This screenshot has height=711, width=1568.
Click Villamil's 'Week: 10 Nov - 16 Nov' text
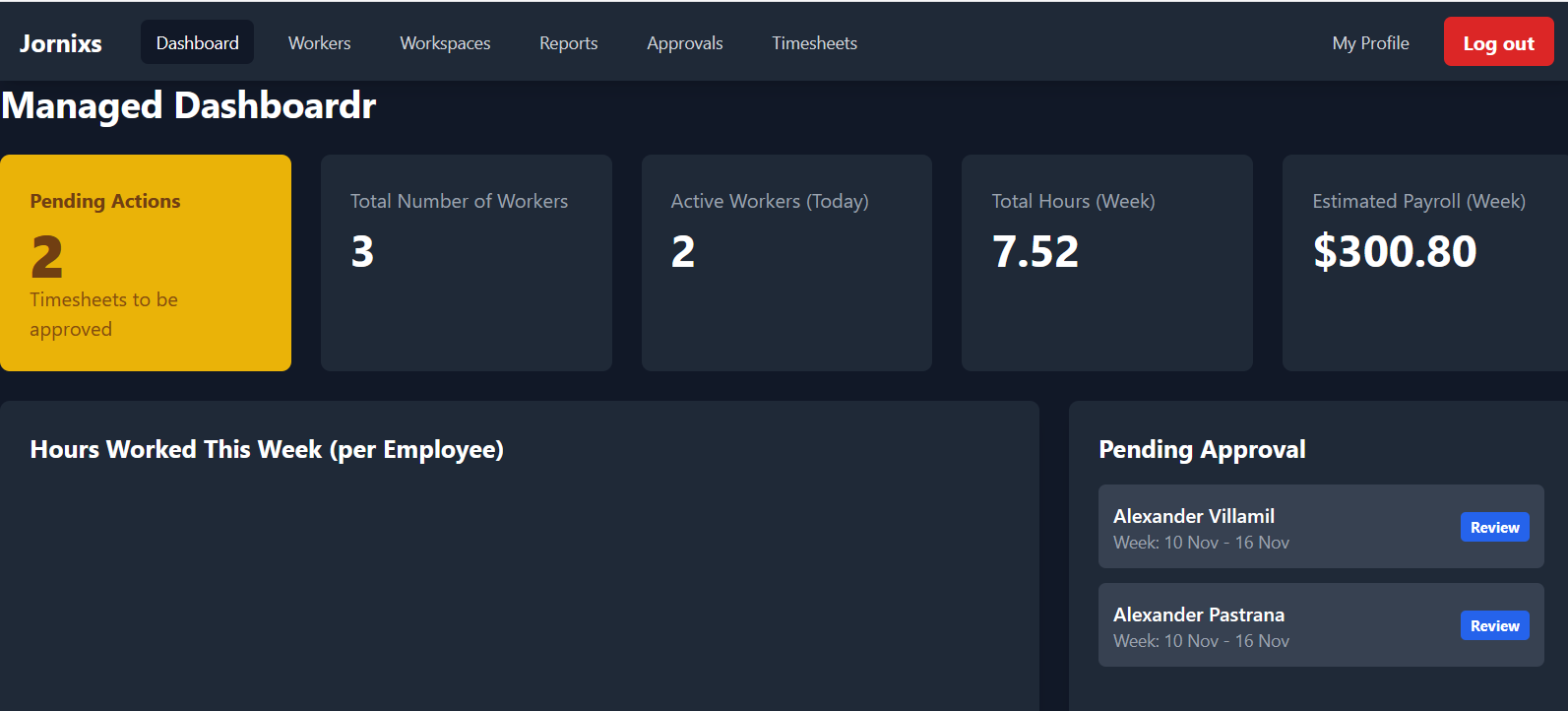[1201, 543]
